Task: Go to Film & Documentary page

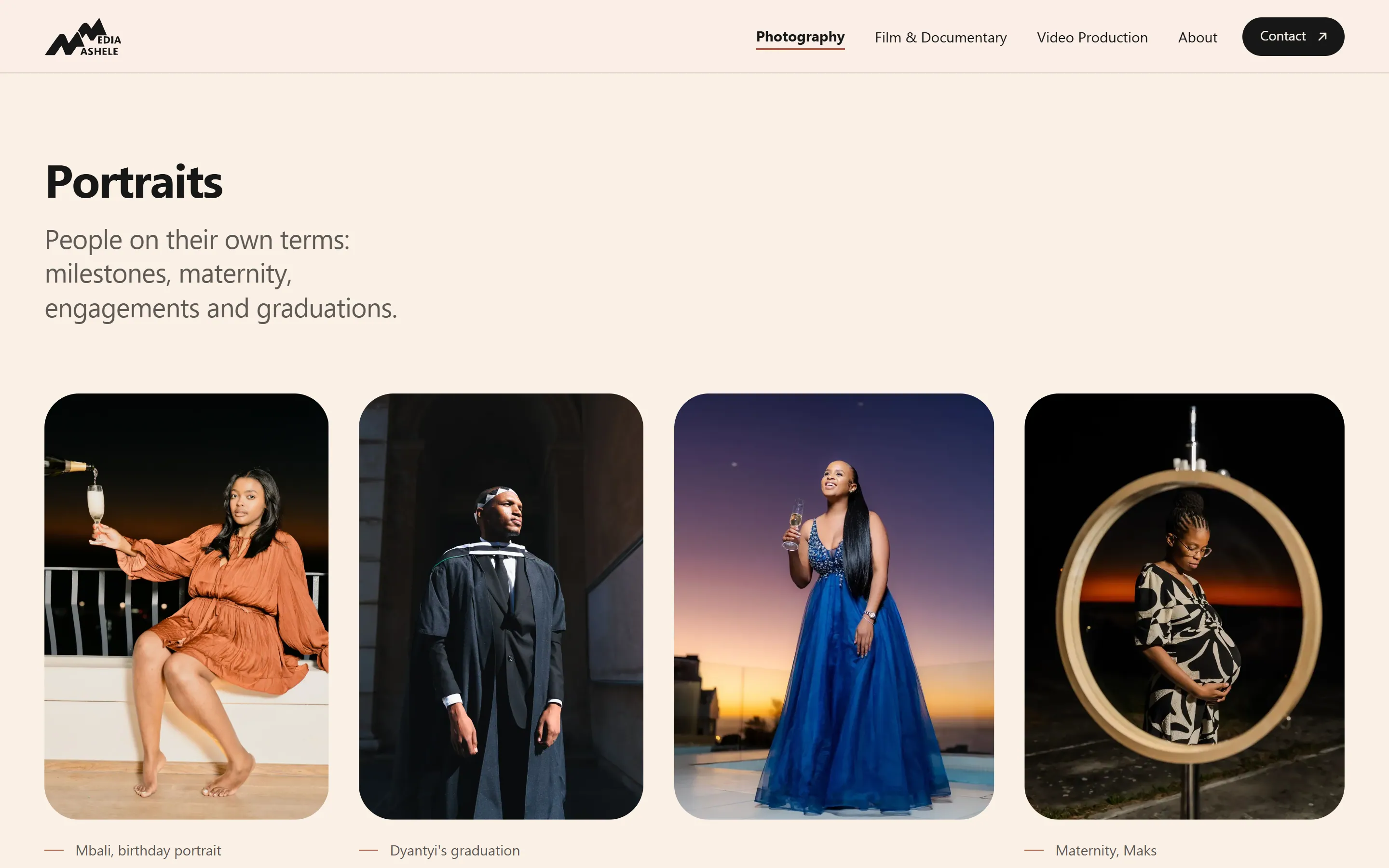Action: [941, 37]
